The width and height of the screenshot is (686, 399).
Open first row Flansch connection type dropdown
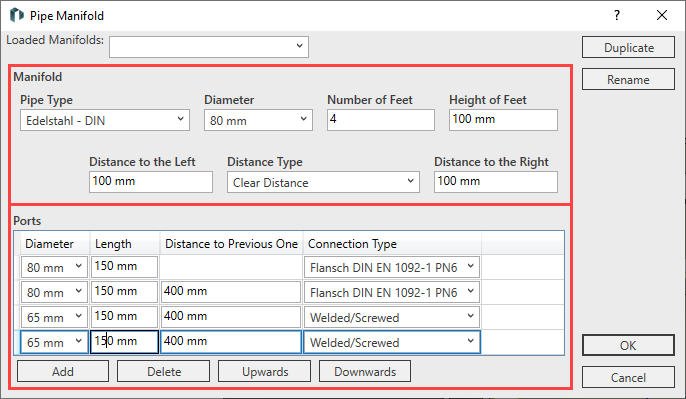(392, 267)
